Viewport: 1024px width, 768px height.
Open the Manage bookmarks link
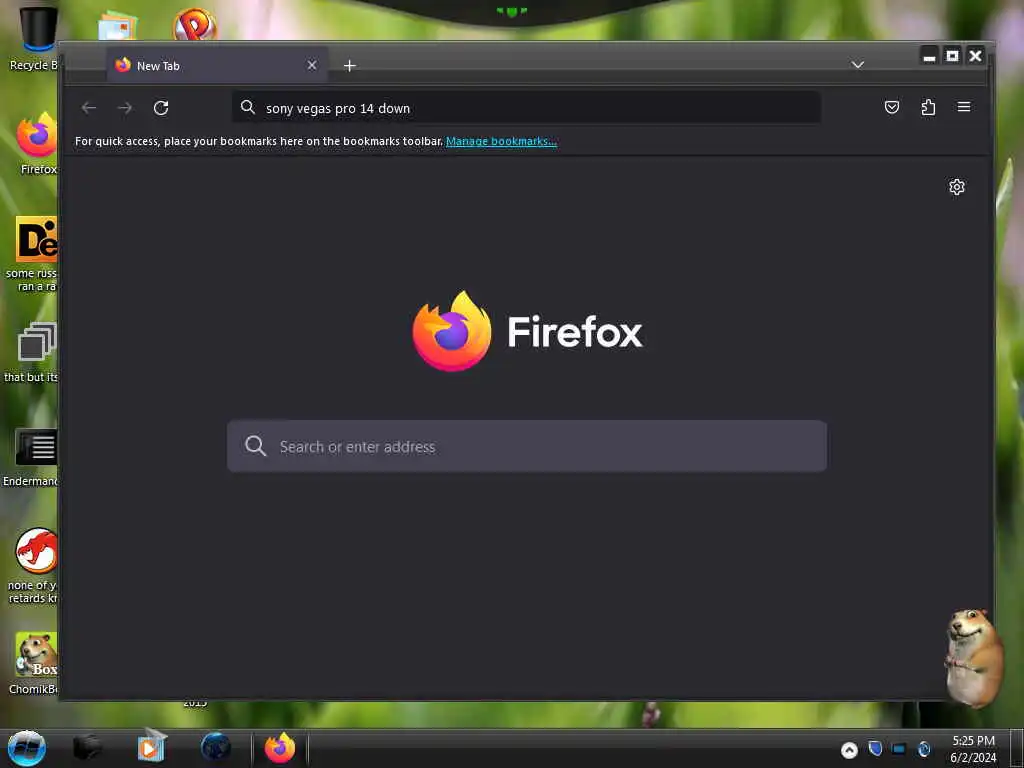click(x=501, y=141)
